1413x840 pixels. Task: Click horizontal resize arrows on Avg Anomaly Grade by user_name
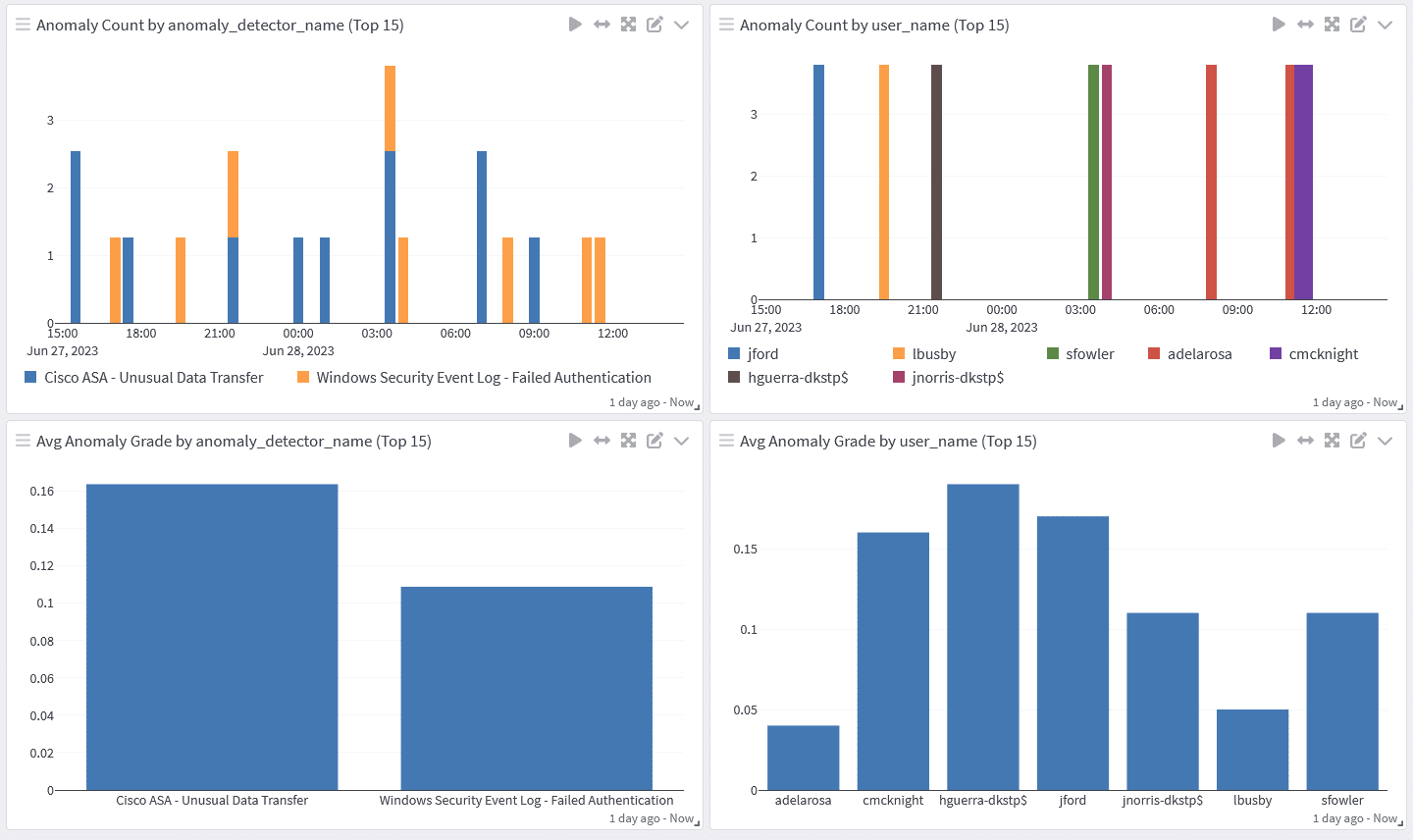1305,441
